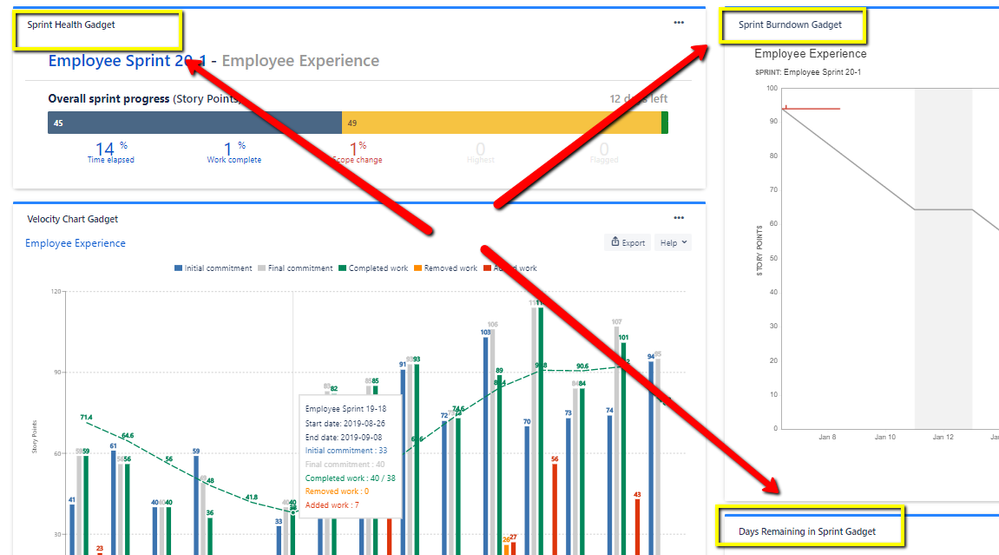Click the yellow progress segment labeled 49
Image resolution: width=999 pixels, height=555 pixels.
[501, 122]
